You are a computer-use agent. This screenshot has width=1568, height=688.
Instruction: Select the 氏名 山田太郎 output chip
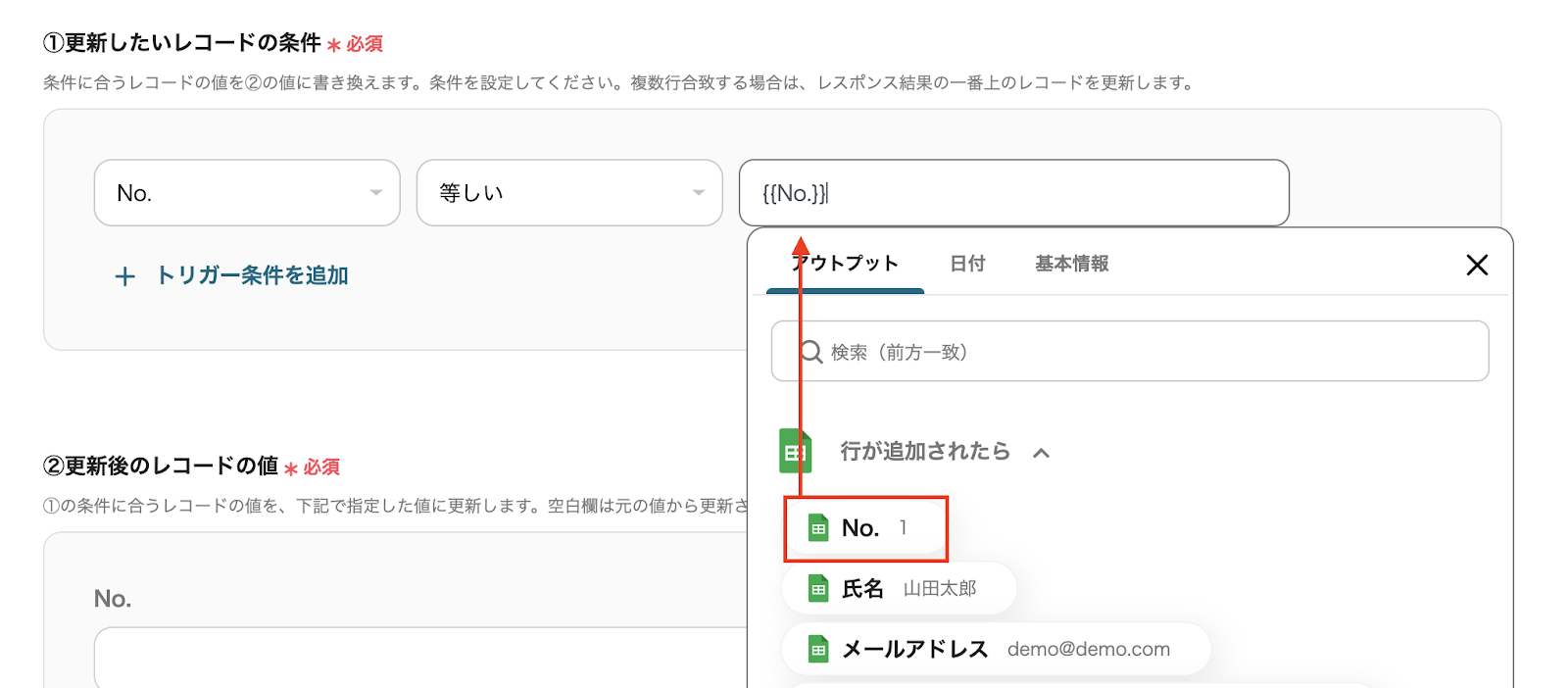(899, 589)
